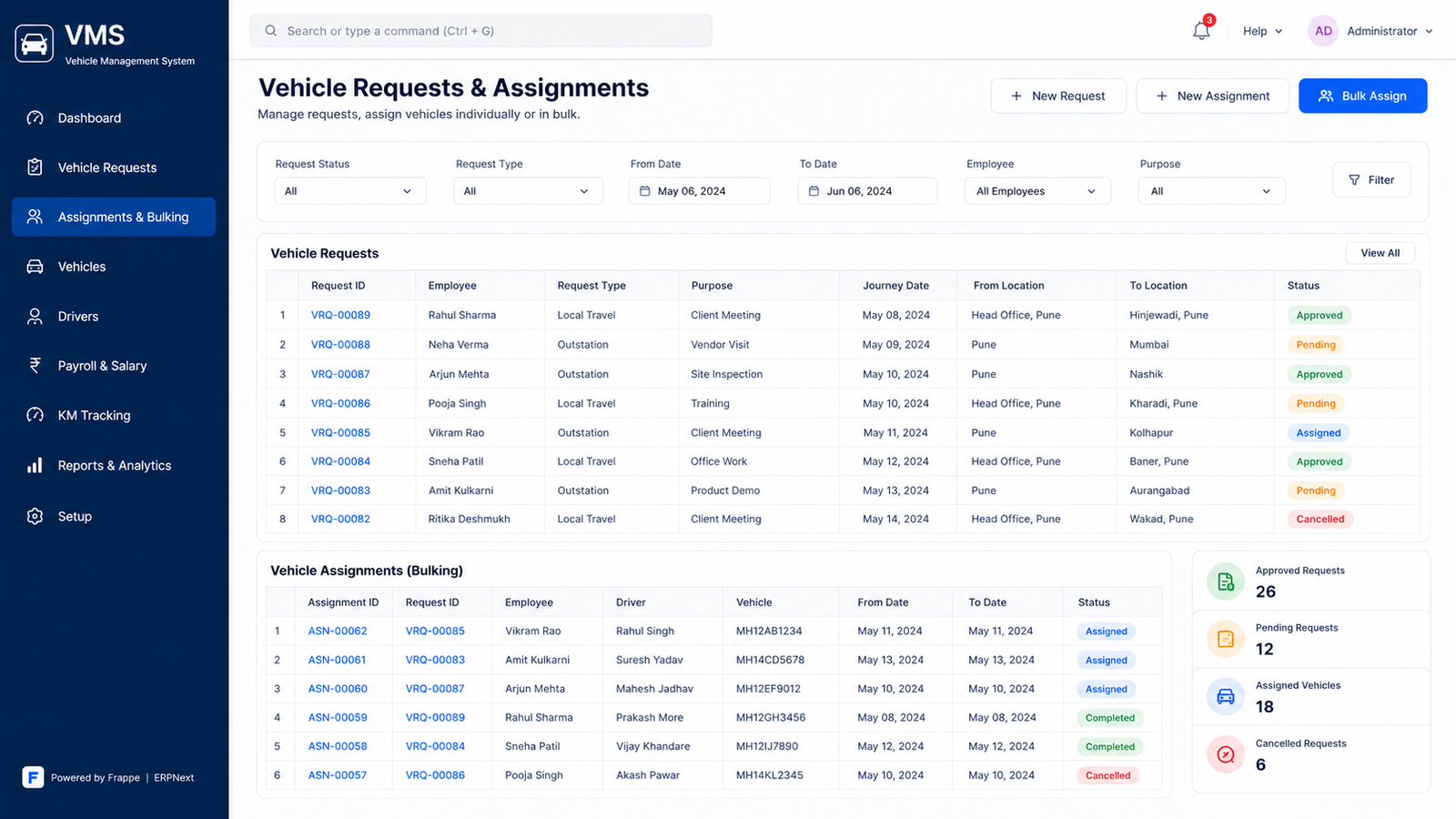Expand the Help menu

pyautogui.click(x=1262, y=31)
